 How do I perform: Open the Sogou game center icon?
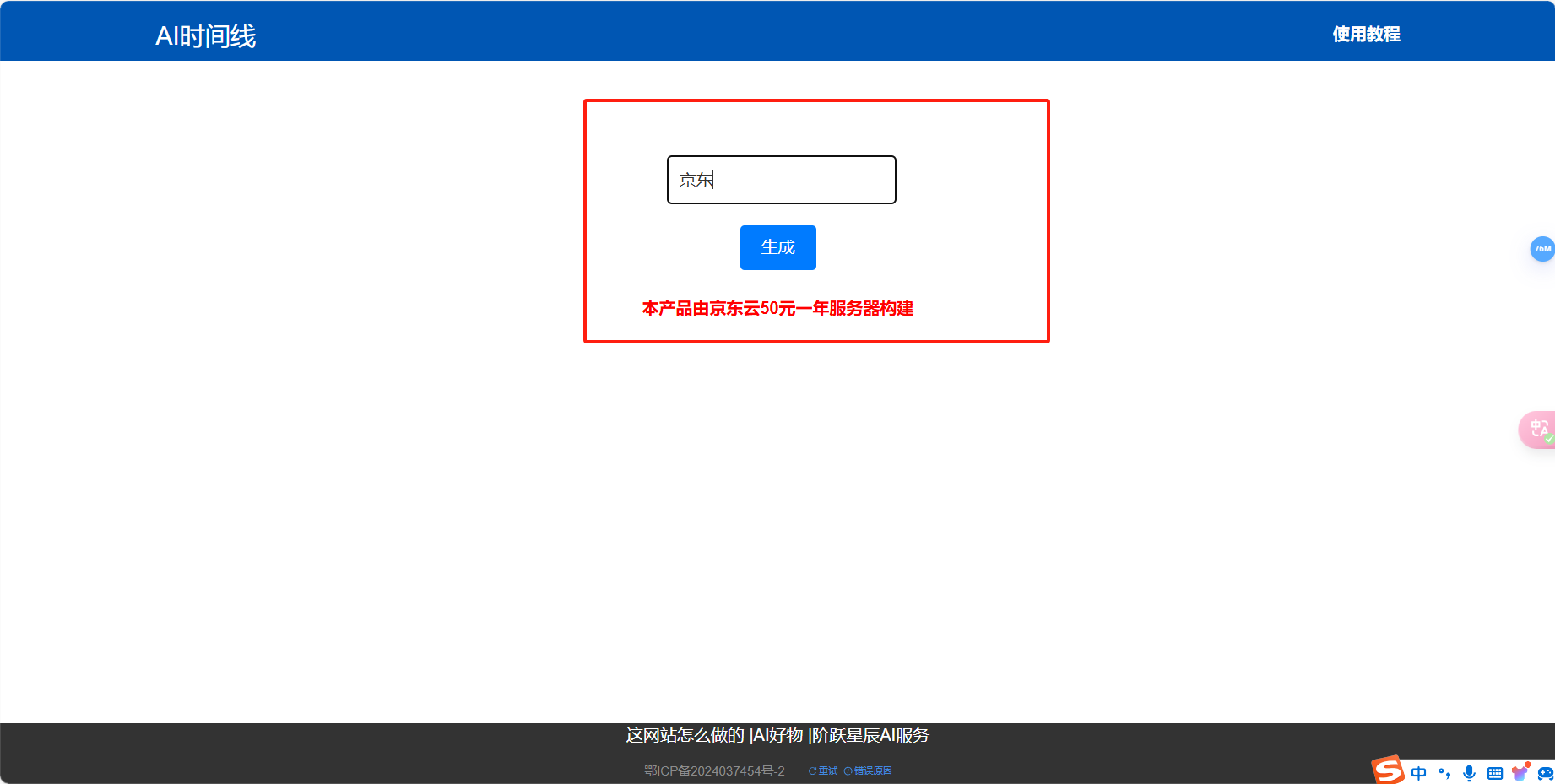[1546, 772]
